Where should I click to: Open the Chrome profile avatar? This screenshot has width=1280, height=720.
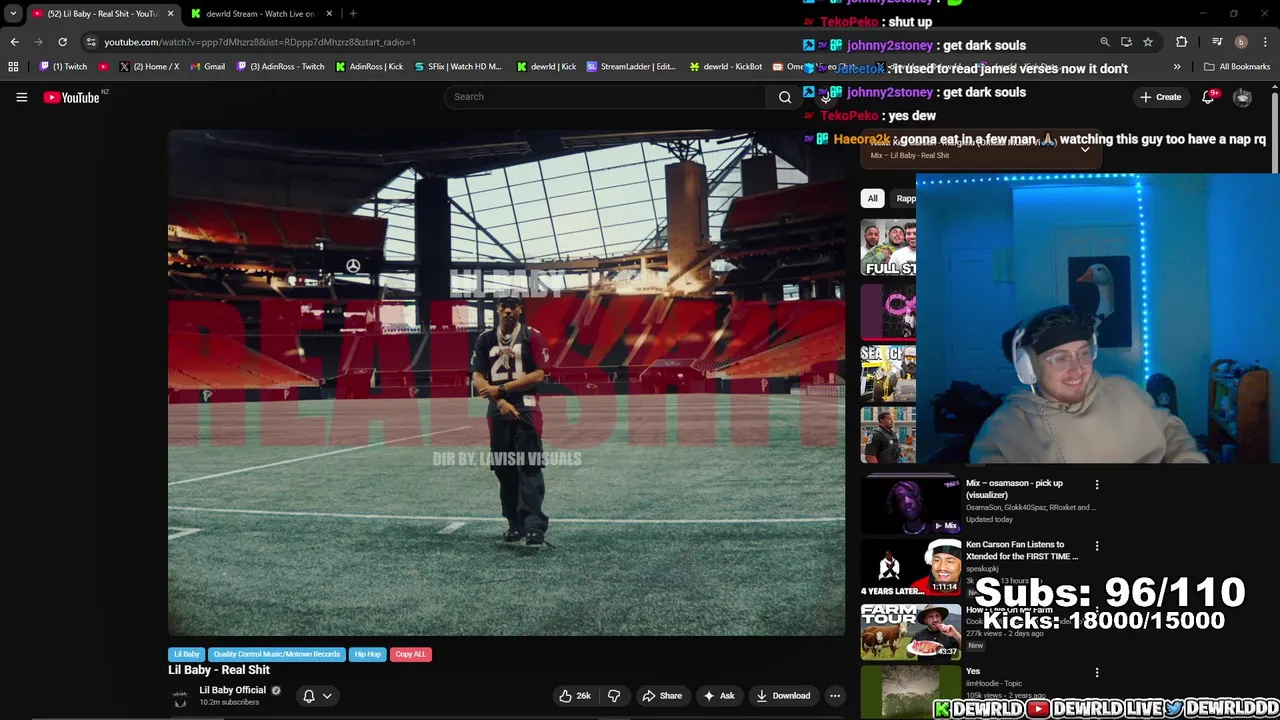(1241, 42)
